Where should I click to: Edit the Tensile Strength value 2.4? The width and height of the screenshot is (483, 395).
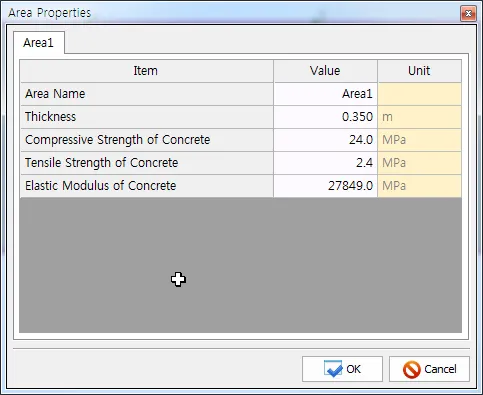pyautogui.click(x=325, y=163)
